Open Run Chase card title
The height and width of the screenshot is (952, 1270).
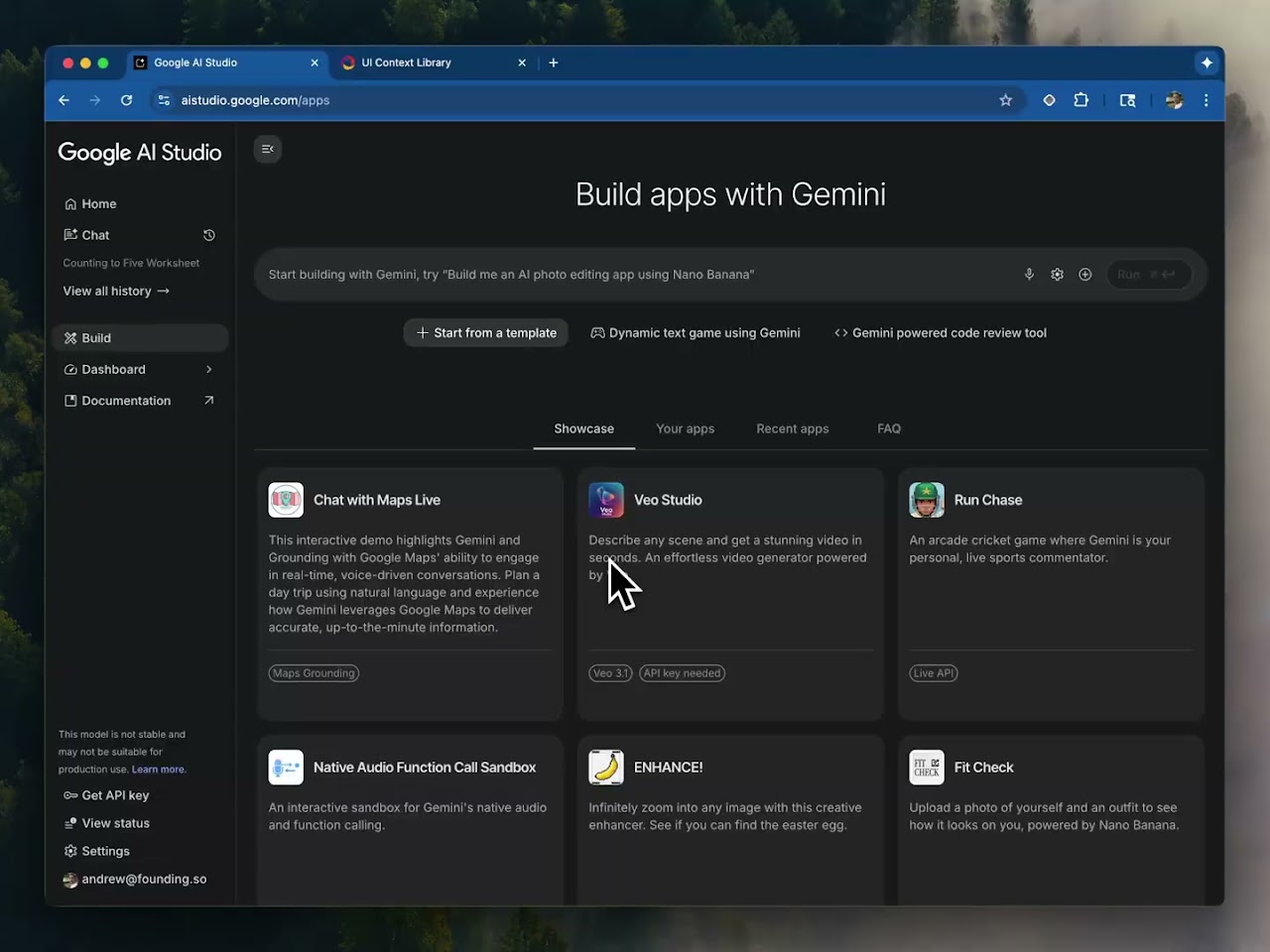(x=988, y=500)
